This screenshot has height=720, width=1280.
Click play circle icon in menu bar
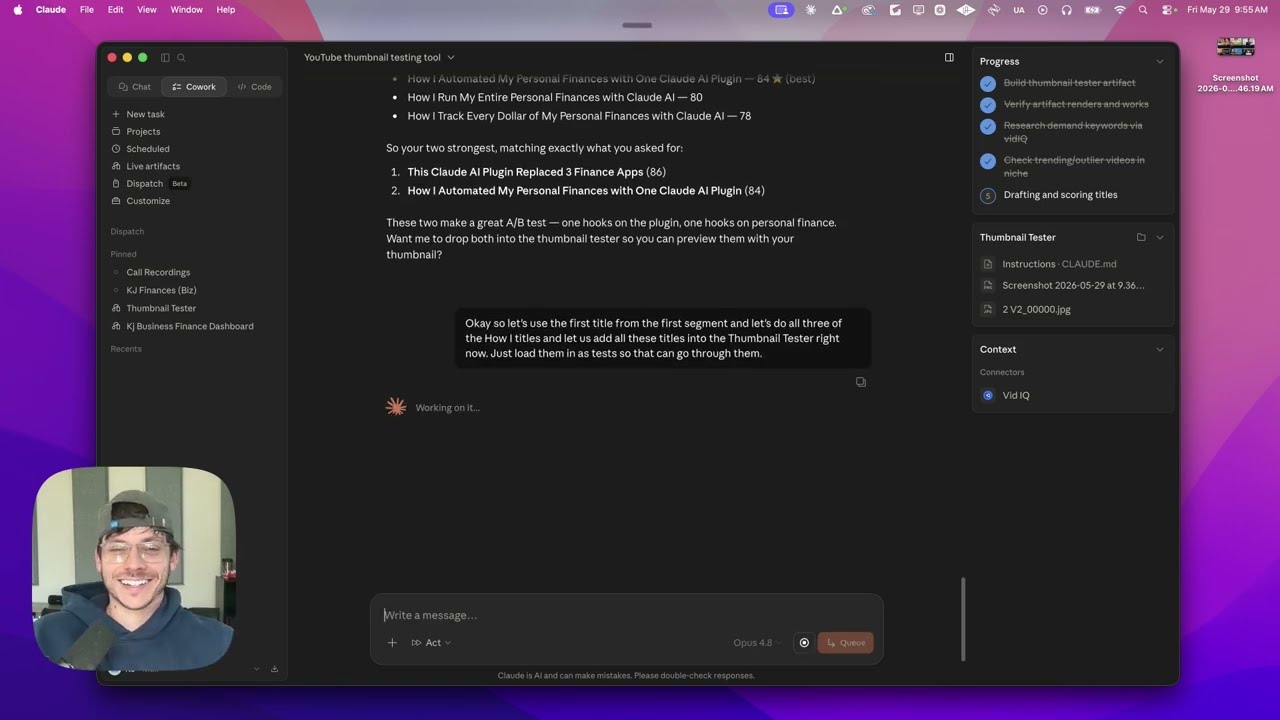[1043, 10]
